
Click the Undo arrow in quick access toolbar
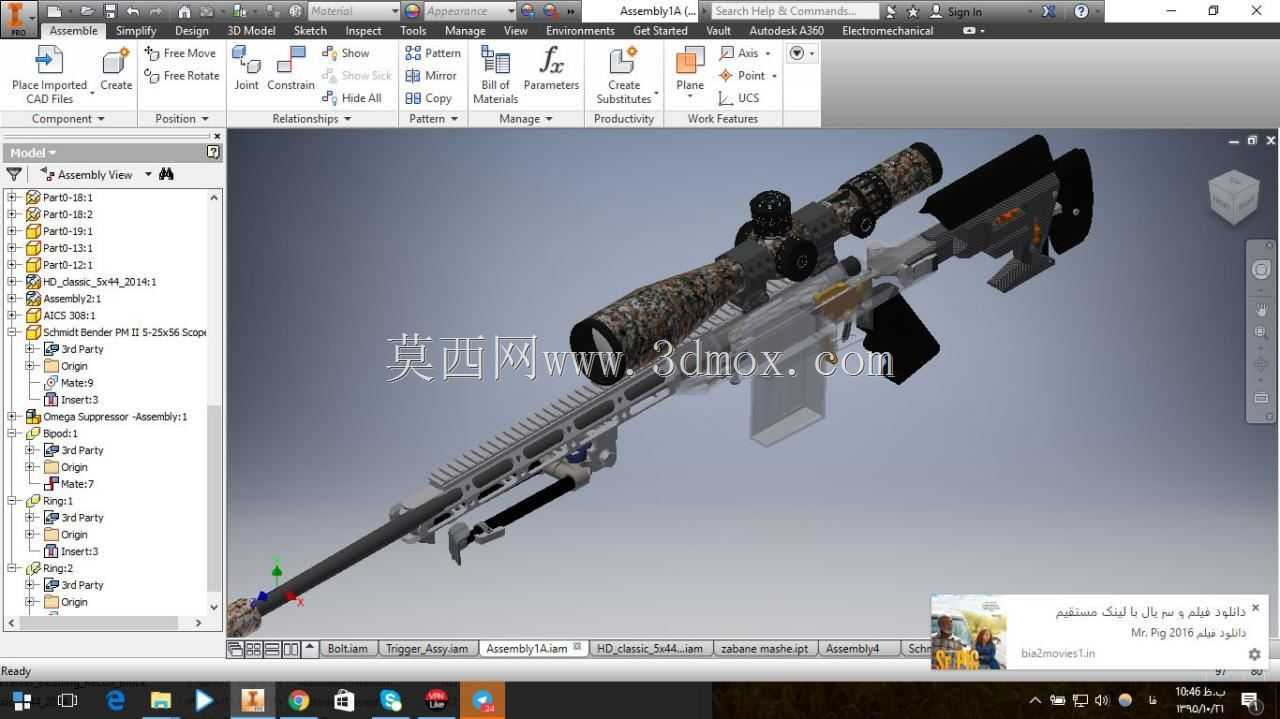coord(132,11)
